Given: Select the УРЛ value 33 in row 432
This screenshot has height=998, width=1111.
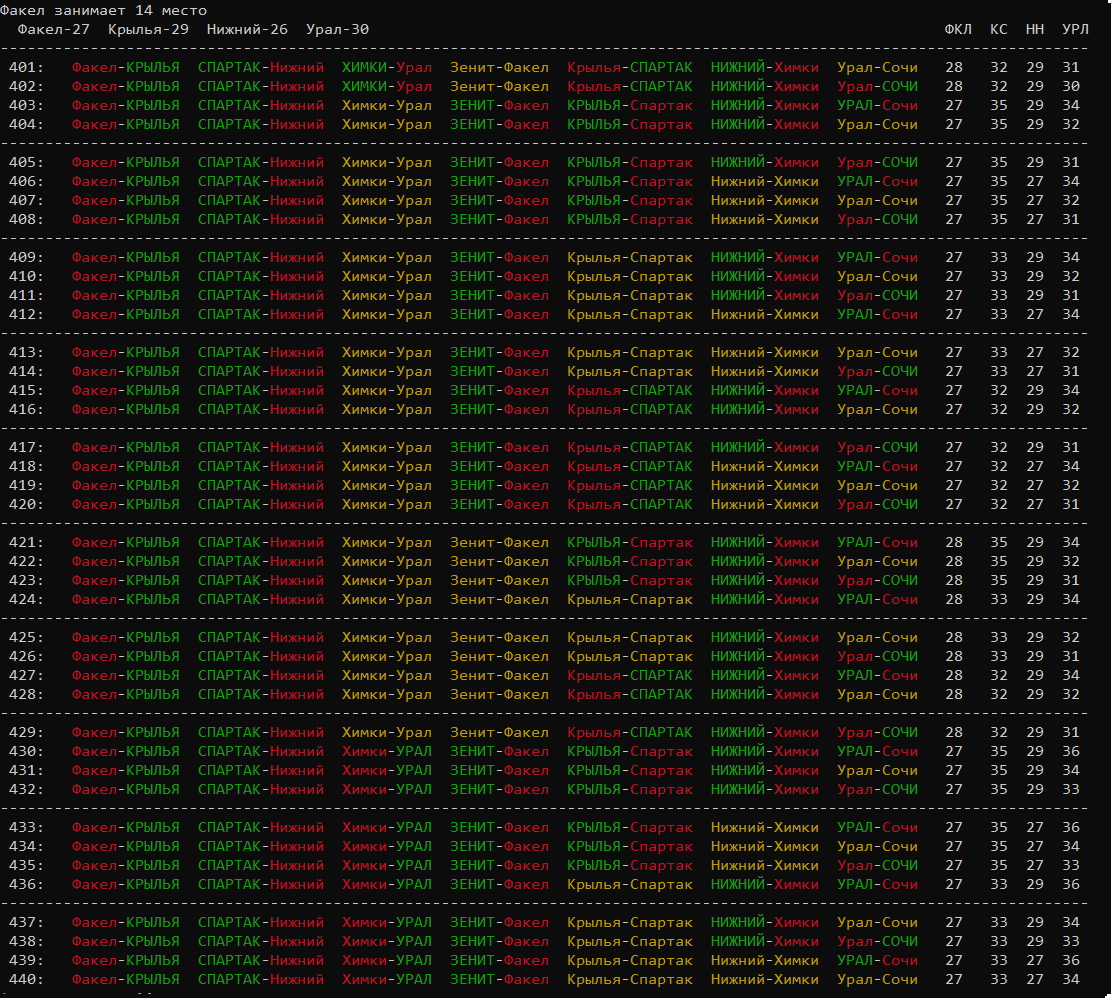Looking at the screenshot, I should click(x=1071, y=790).
